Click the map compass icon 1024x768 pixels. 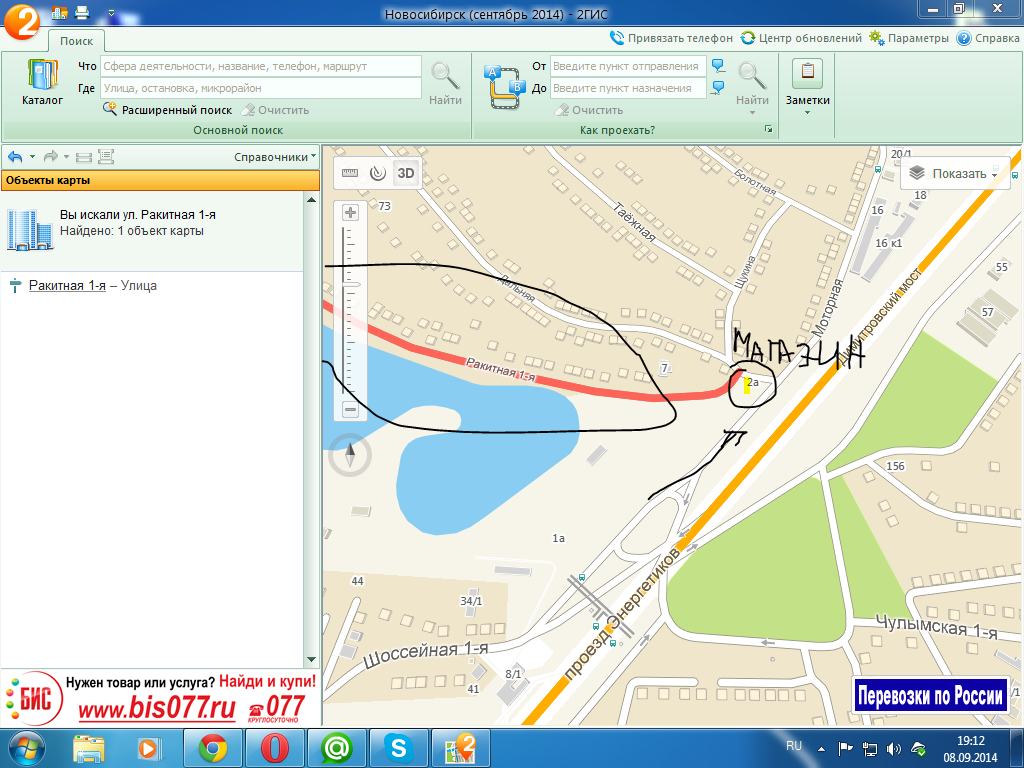(x=350, y=456)
